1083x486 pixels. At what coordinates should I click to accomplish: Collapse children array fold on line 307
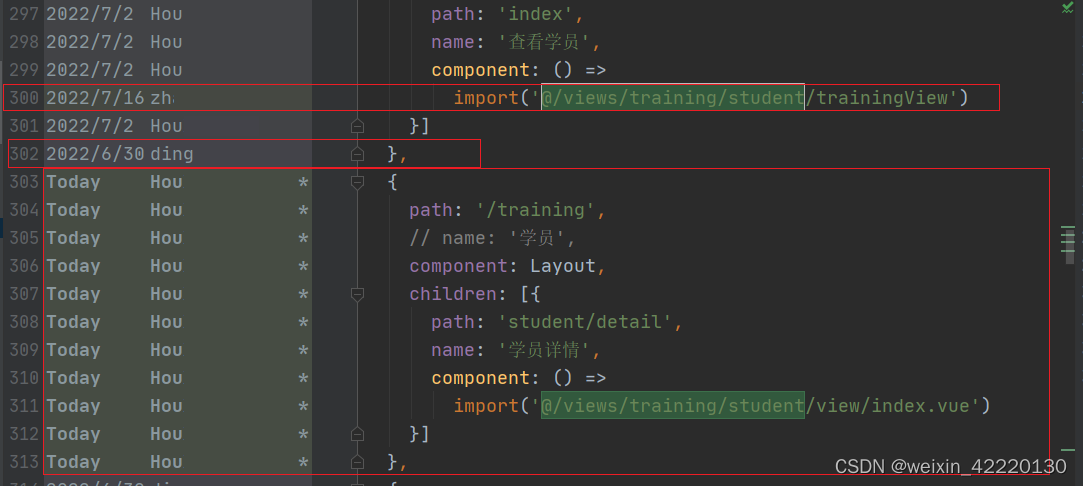(357, 294)
